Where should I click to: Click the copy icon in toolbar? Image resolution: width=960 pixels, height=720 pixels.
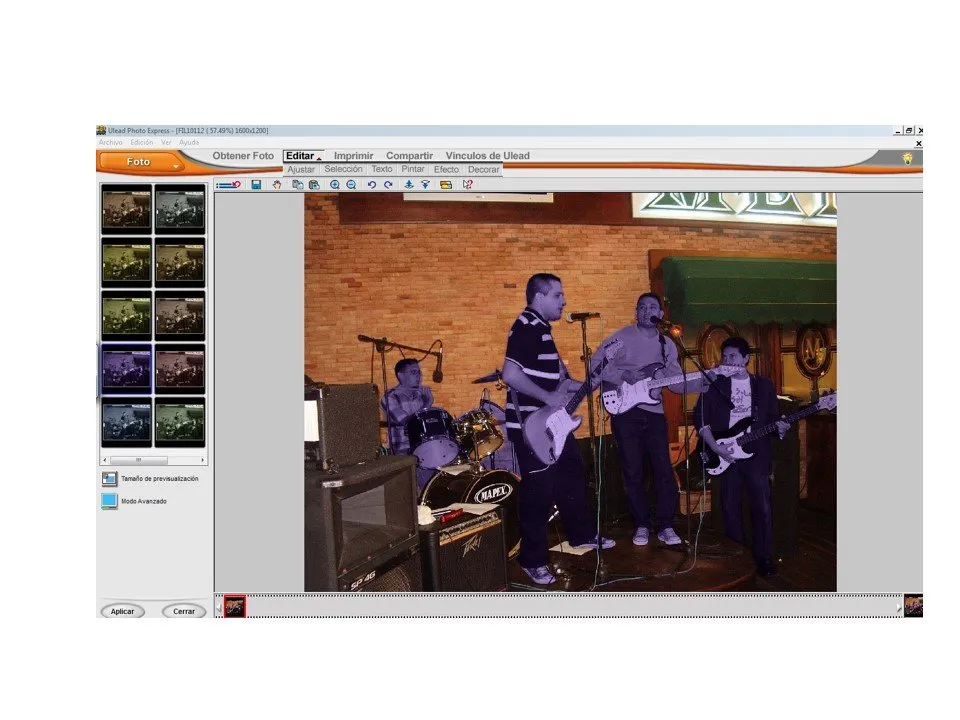[299, 185]
